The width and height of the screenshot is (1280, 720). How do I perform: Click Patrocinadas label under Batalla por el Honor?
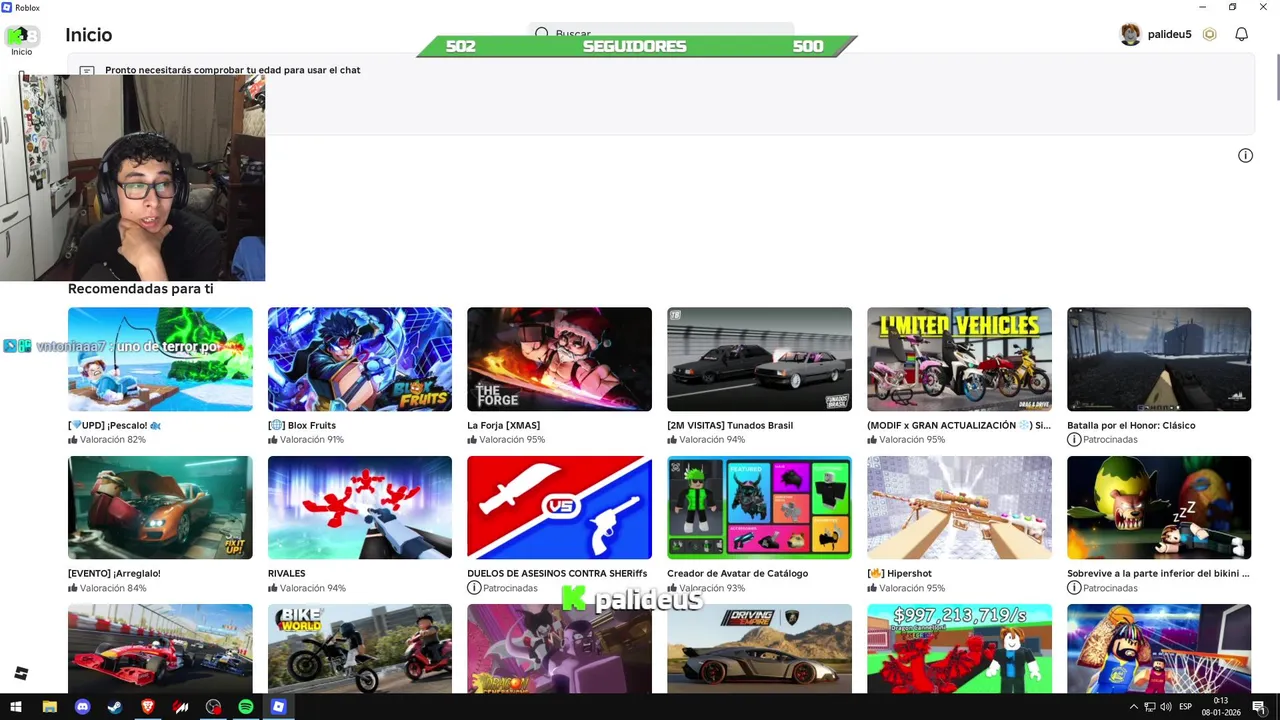[x=1110, y=440]
